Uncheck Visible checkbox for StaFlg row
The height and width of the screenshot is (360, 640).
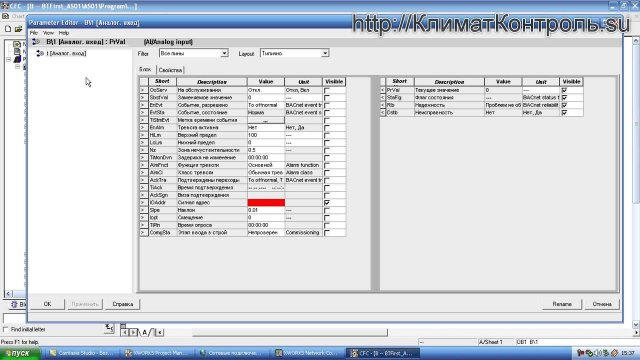click(x=564, y=98)
